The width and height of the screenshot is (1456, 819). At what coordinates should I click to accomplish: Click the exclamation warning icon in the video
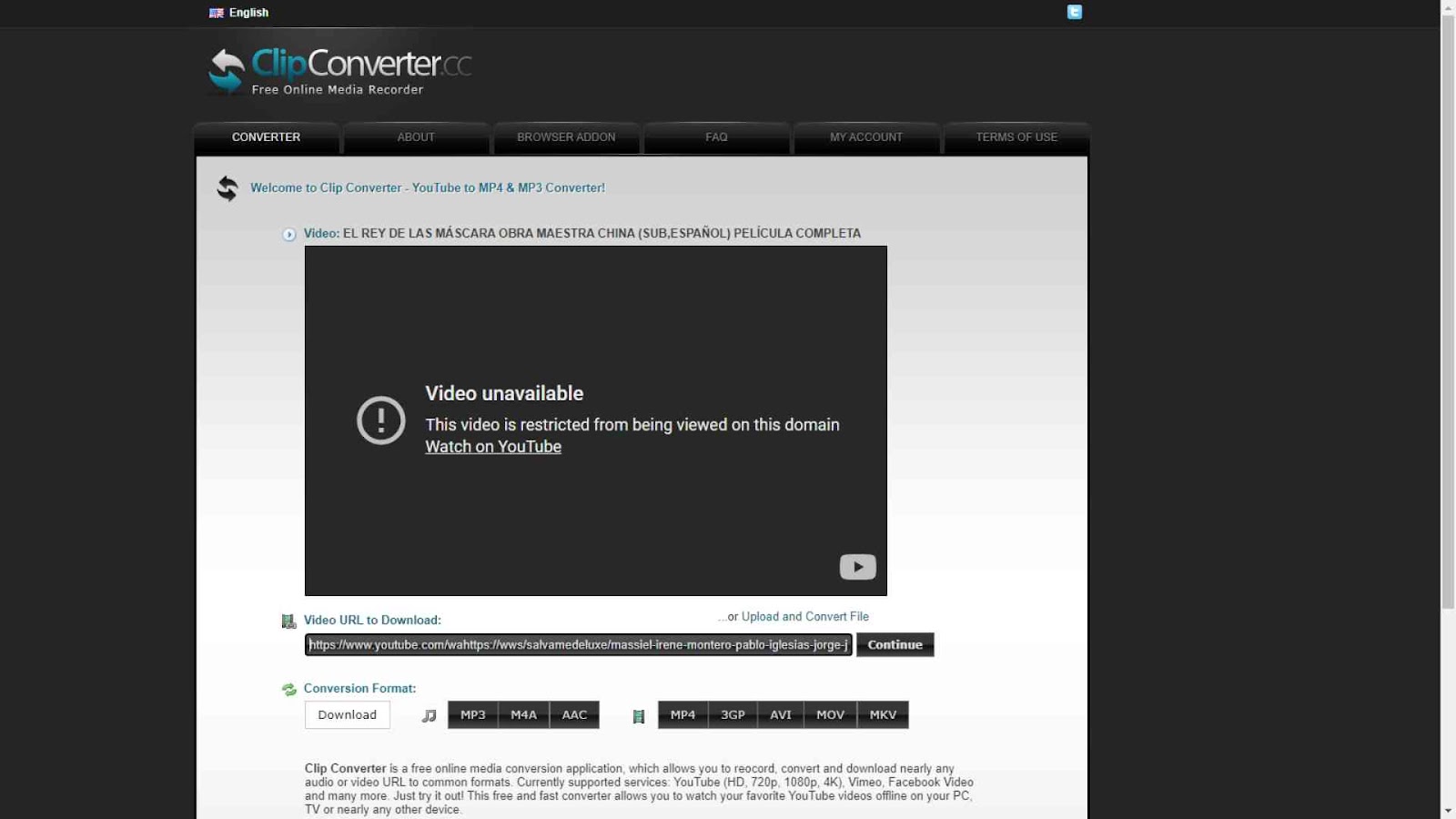[x=380, y=420]
